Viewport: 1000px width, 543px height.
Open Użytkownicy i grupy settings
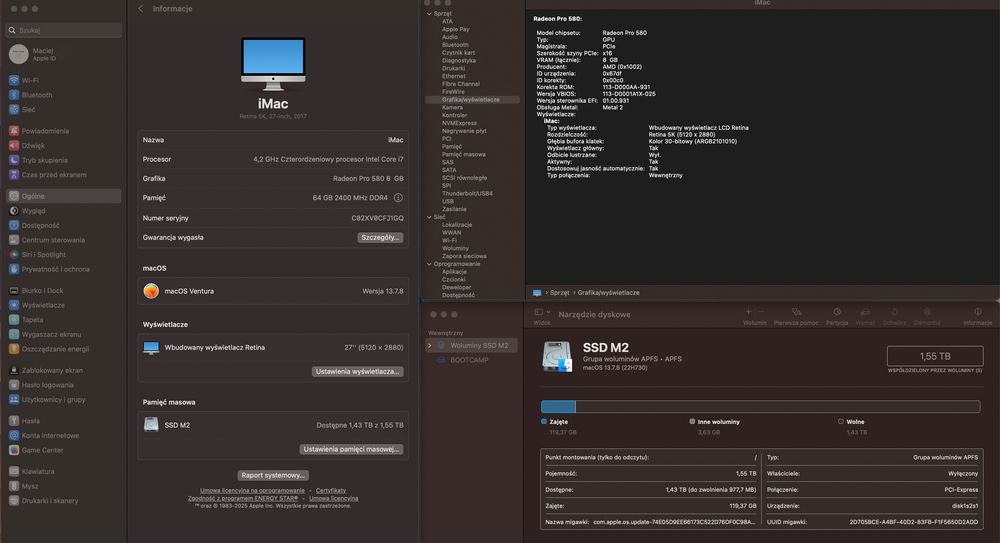coord(54,399)
